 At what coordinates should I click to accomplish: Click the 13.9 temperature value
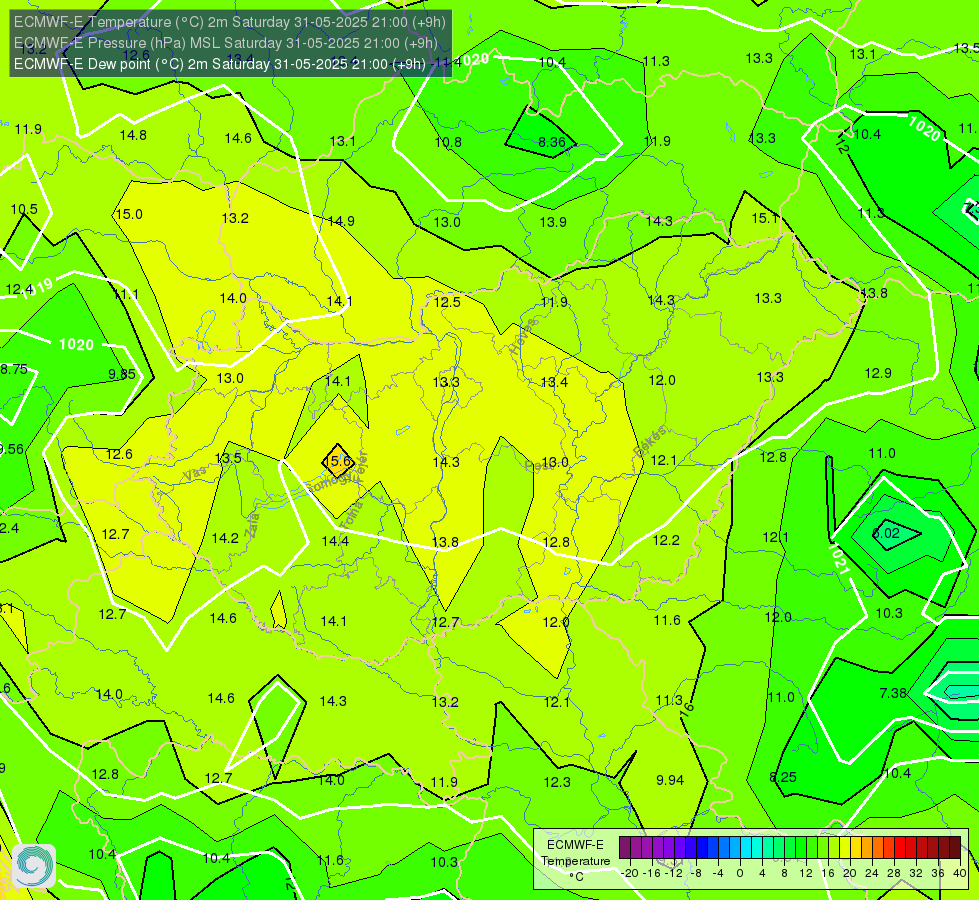[553, 222]
